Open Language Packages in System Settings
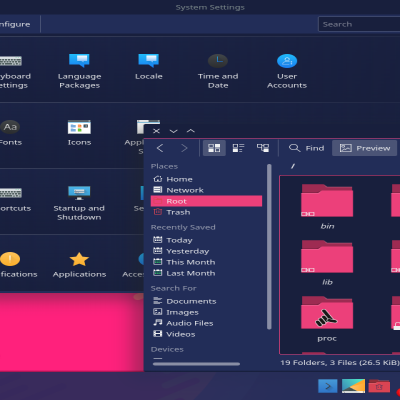 (x=79, y=71)
